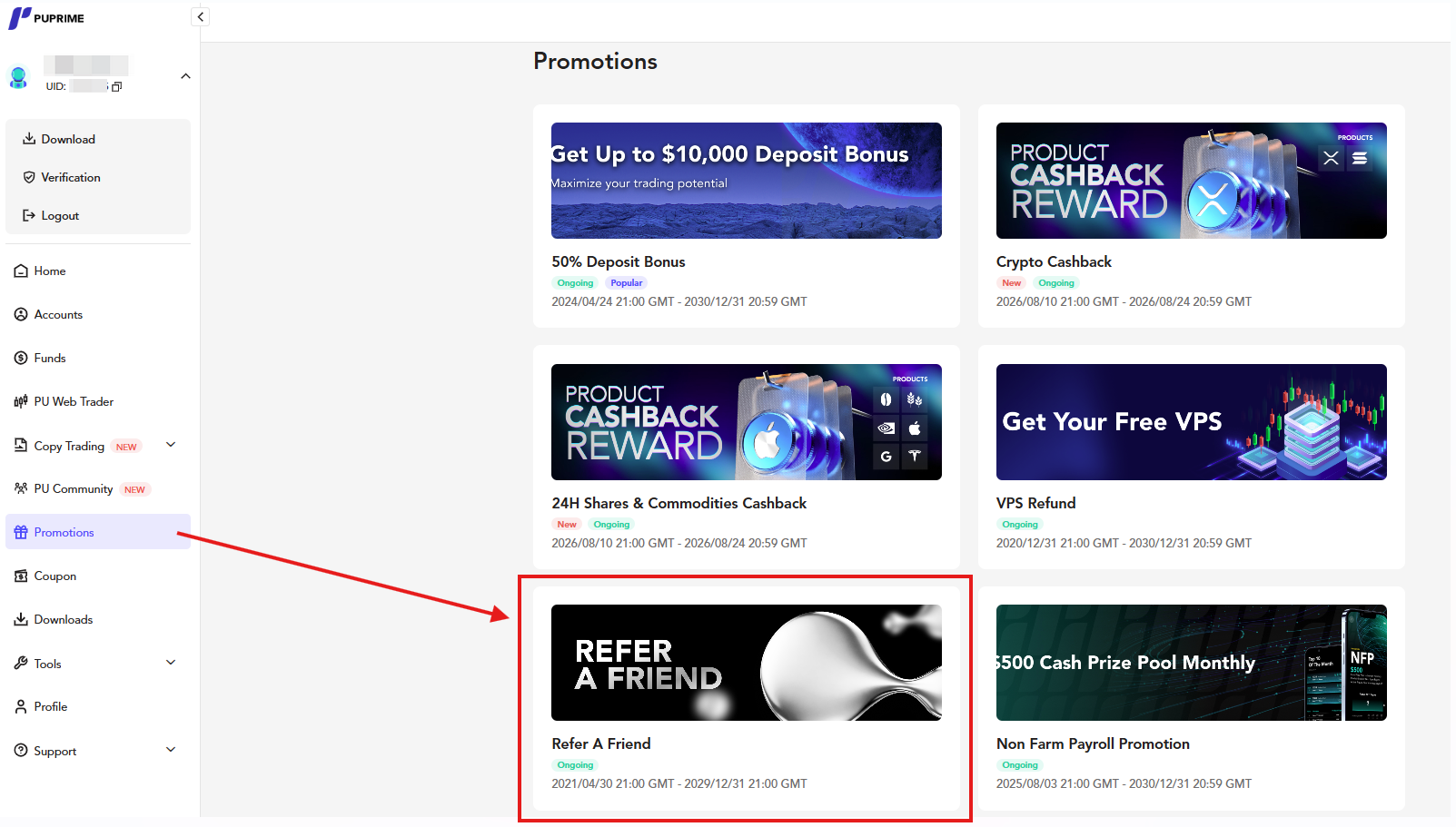Click the Crypto Cashback title
This screenshot has width=1456, height=827.
click(x=1054, y=261)
